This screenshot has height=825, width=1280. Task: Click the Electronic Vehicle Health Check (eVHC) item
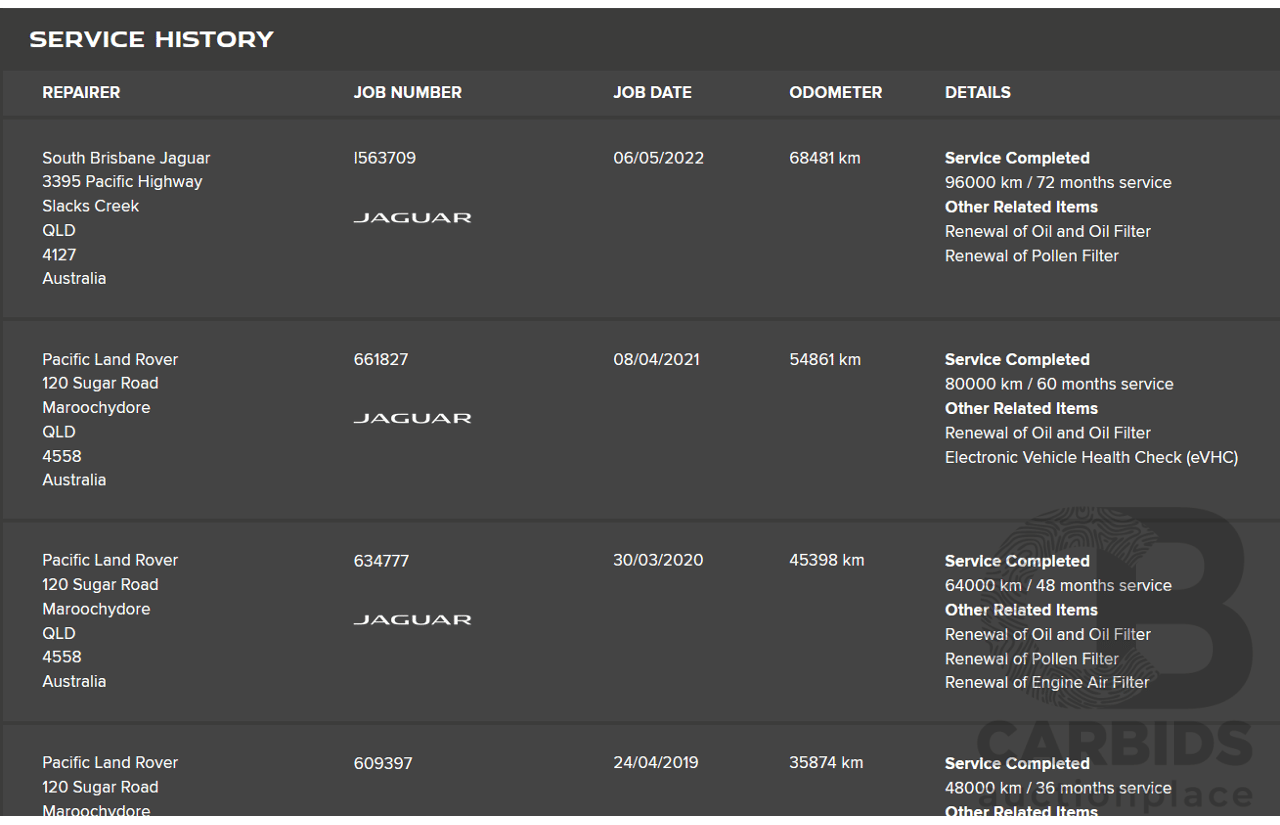click(1091, 457)
